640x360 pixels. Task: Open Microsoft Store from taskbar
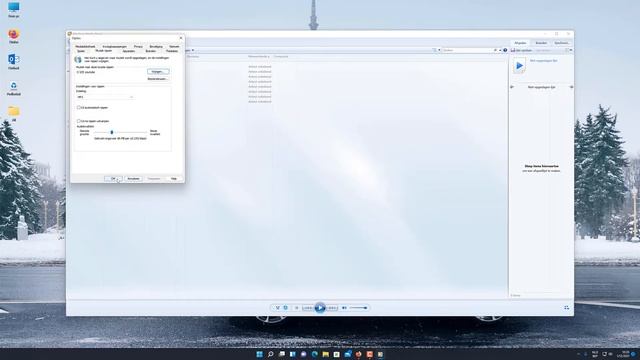[x=337, y=354]
